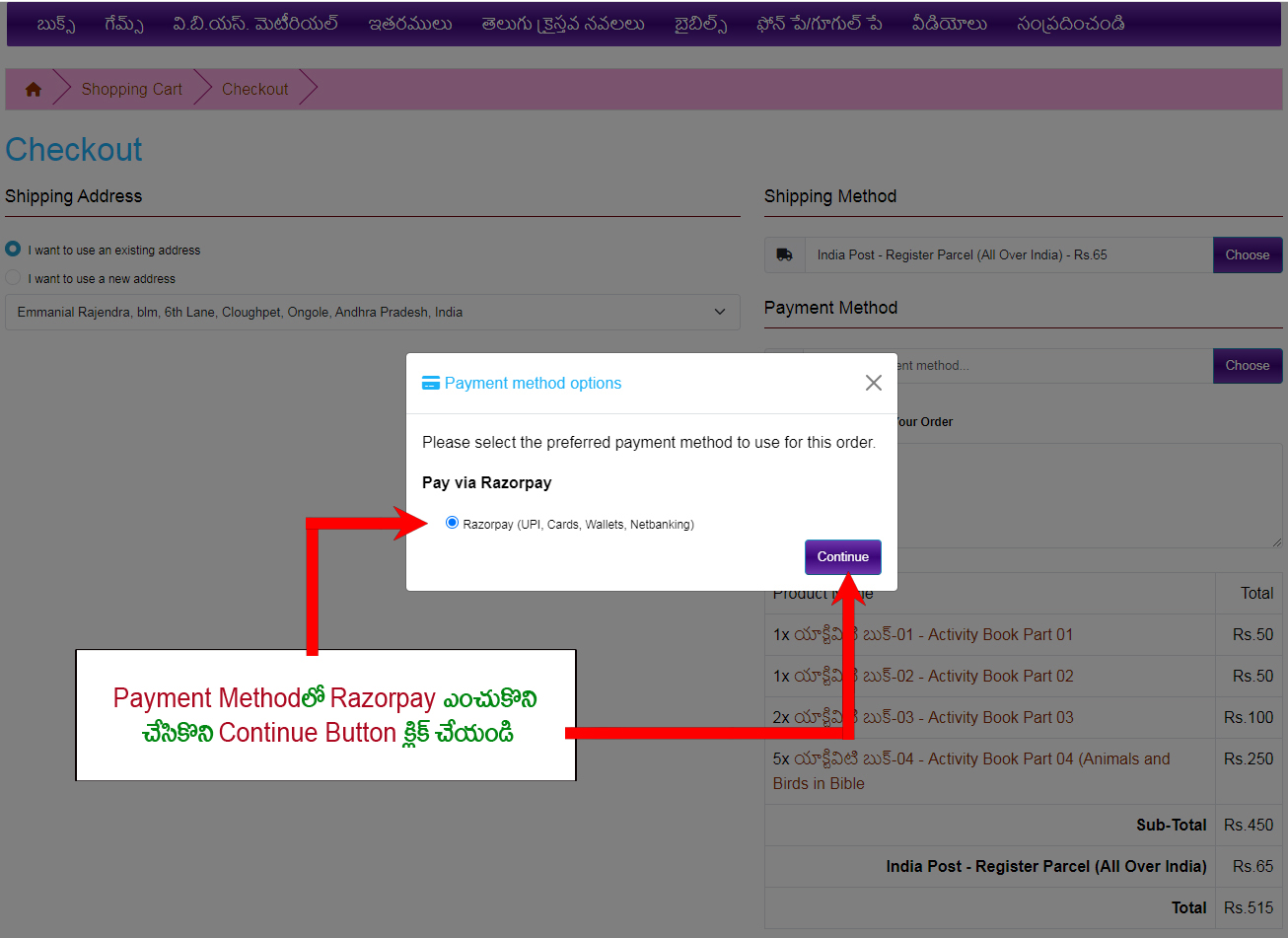Click the Total amount Rs.515

point(1249,907)
